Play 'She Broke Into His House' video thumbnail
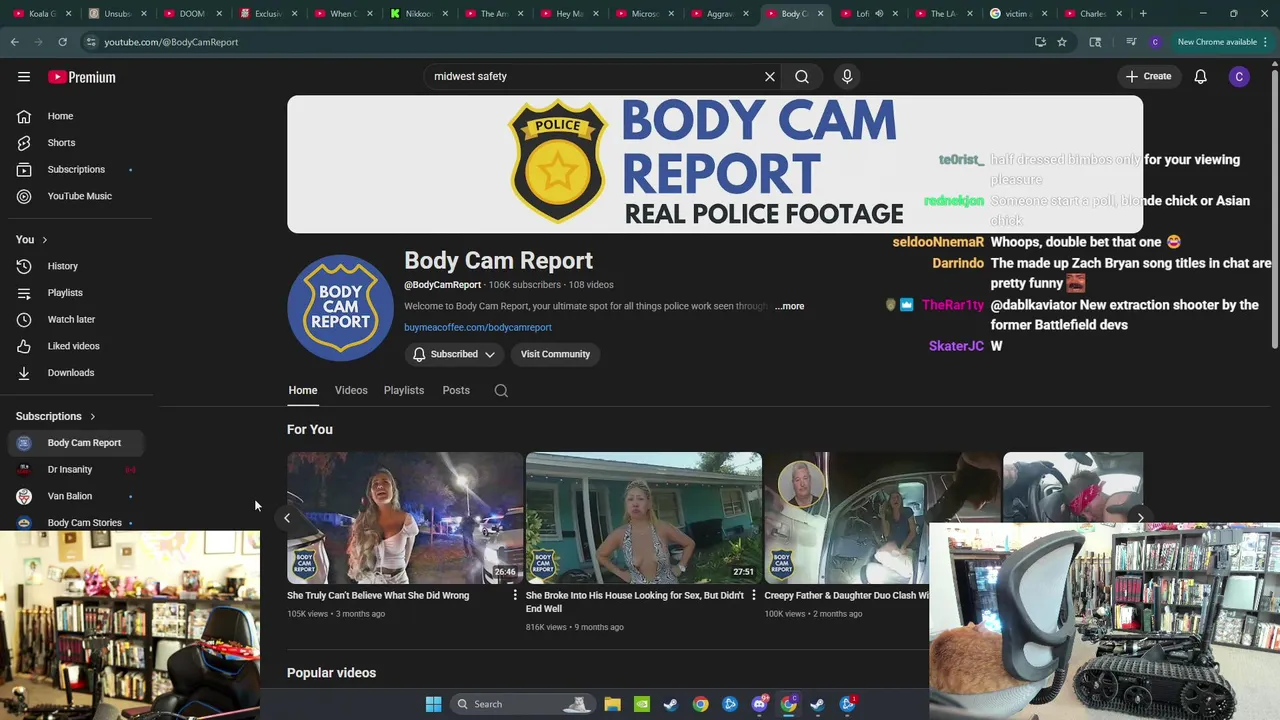Screen dimensions: 1280x720 click(x=644, y=518)
